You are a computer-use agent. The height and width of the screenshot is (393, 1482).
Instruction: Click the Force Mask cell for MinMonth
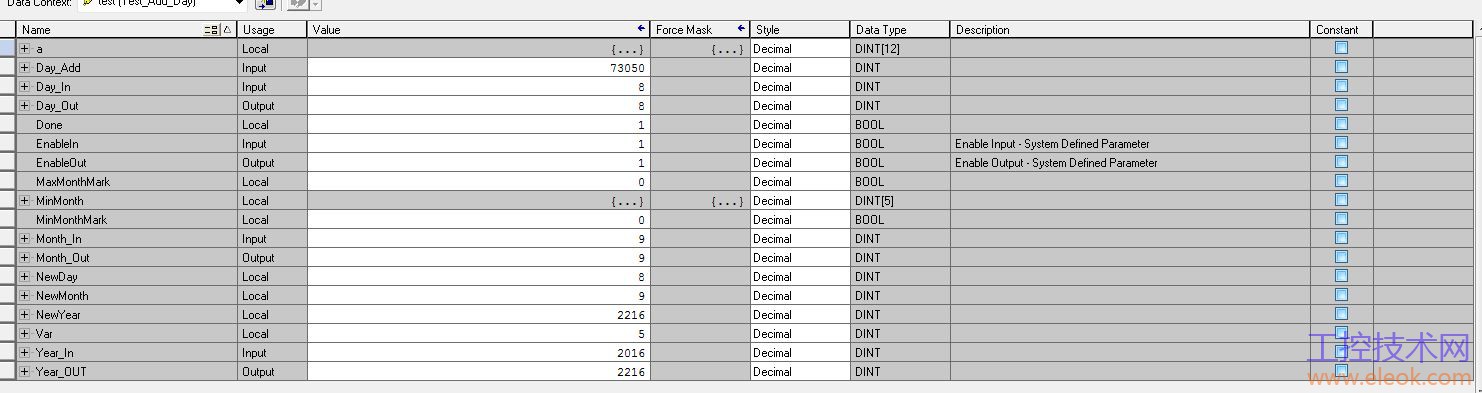[x=700, y=200]
